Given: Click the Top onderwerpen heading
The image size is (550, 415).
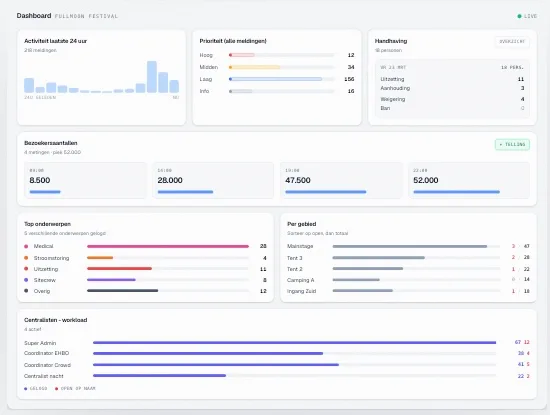Looking at the screenshot, I should [x=47, y=224].
